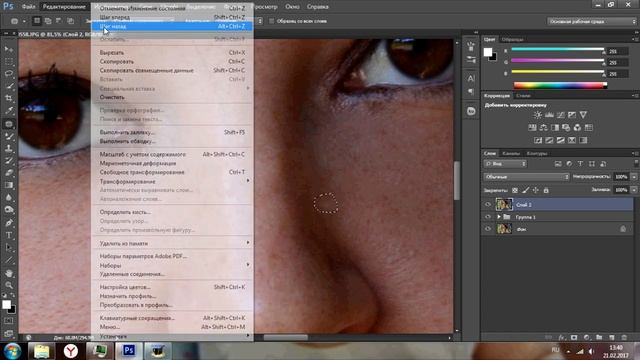
Task: Toggle lock layer position
Action: tap(536, 190)
